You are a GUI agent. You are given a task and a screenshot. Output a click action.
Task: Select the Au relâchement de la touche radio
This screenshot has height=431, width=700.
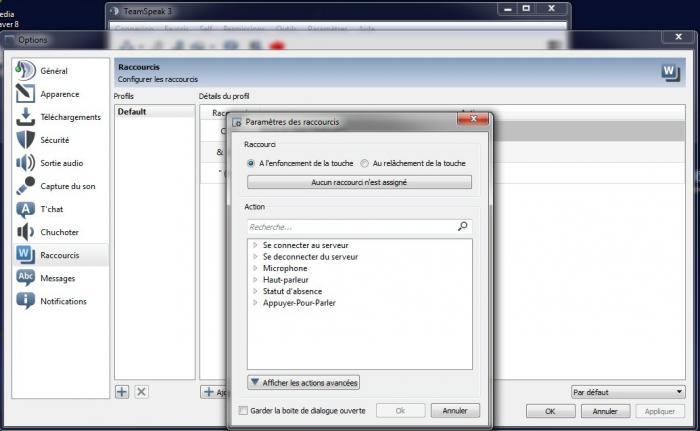pos(365,163)
